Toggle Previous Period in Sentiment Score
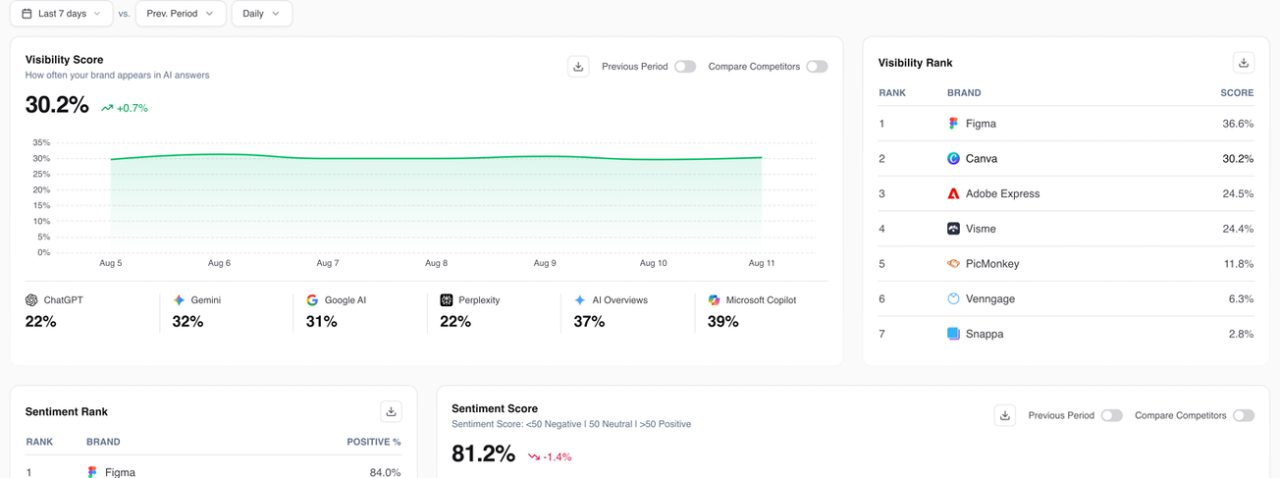Viewport: 1280px width, 478px height. point(1112,416)
